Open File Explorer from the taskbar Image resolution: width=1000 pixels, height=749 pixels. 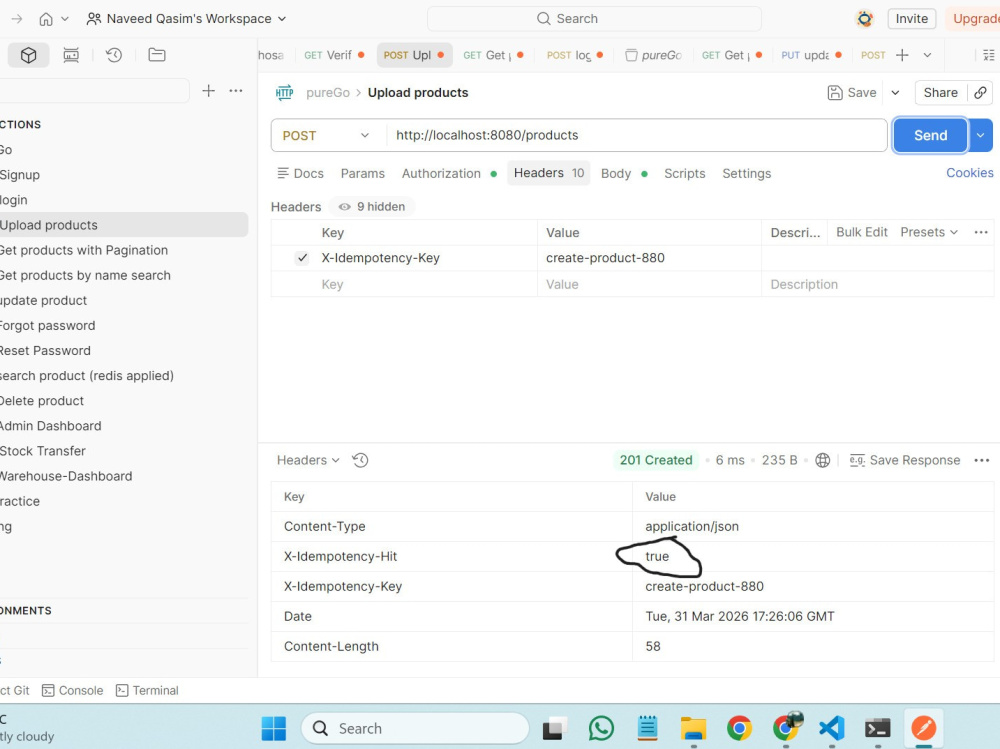pos(693,728)
